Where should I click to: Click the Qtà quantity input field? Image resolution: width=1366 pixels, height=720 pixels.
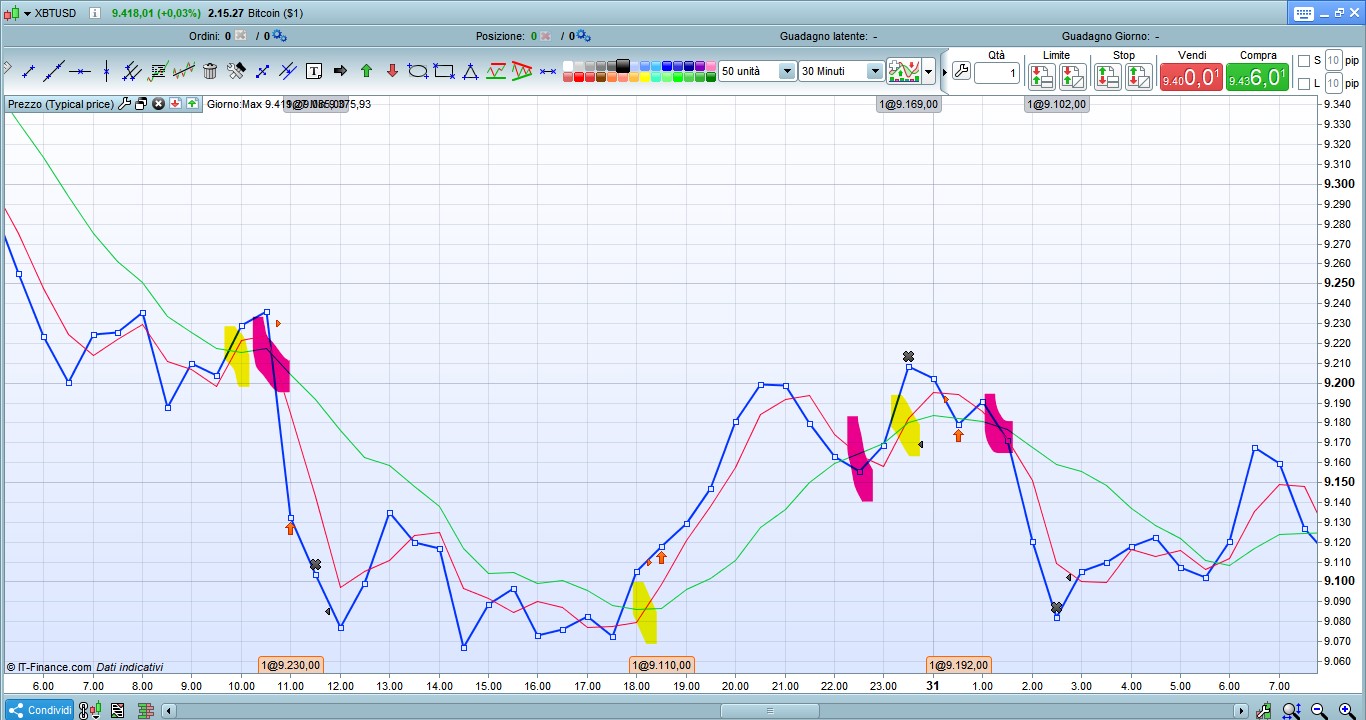click(x=997, y=73)
